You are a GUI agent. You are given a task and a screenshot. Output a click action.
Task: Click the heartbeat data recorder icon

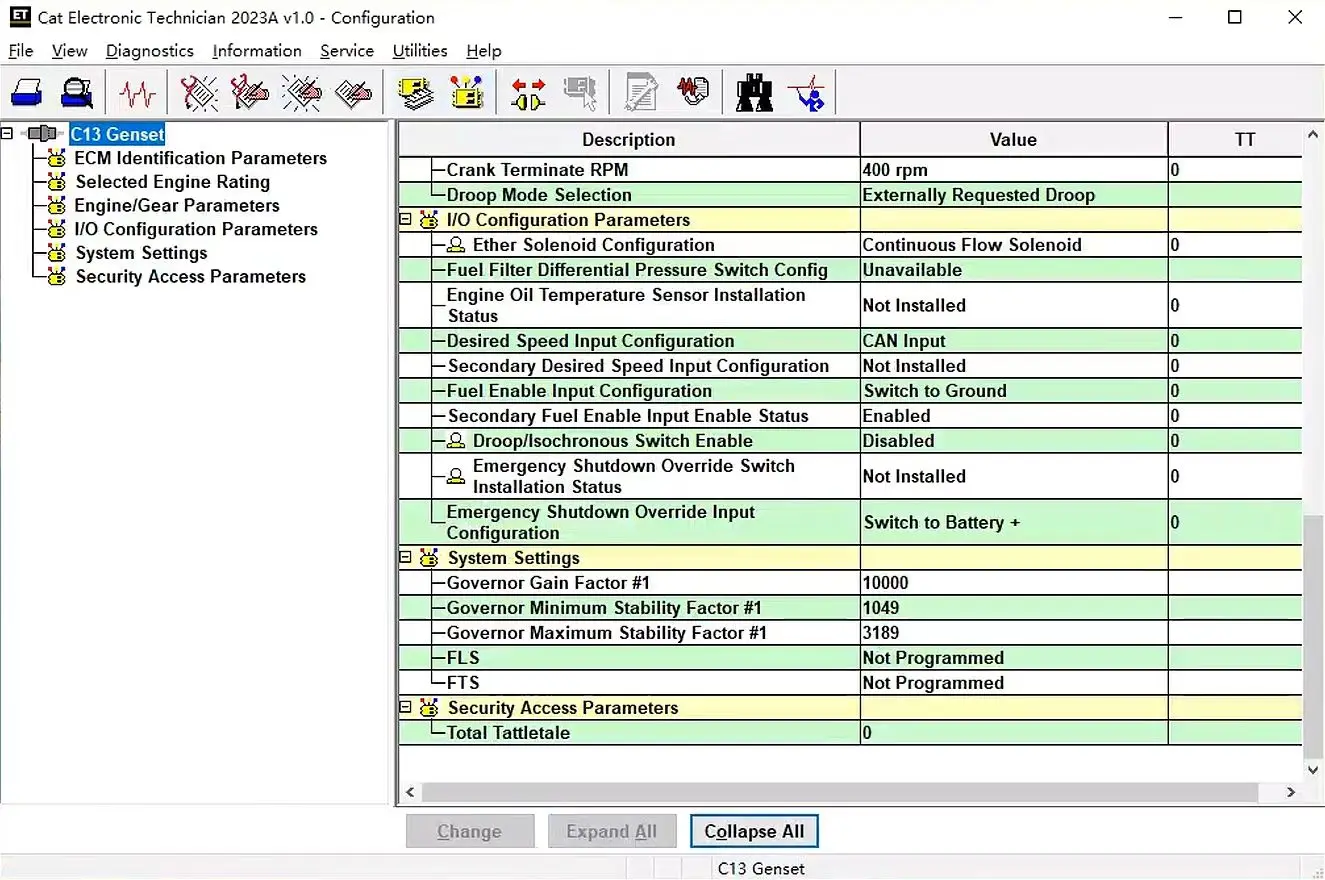(692, 93)
